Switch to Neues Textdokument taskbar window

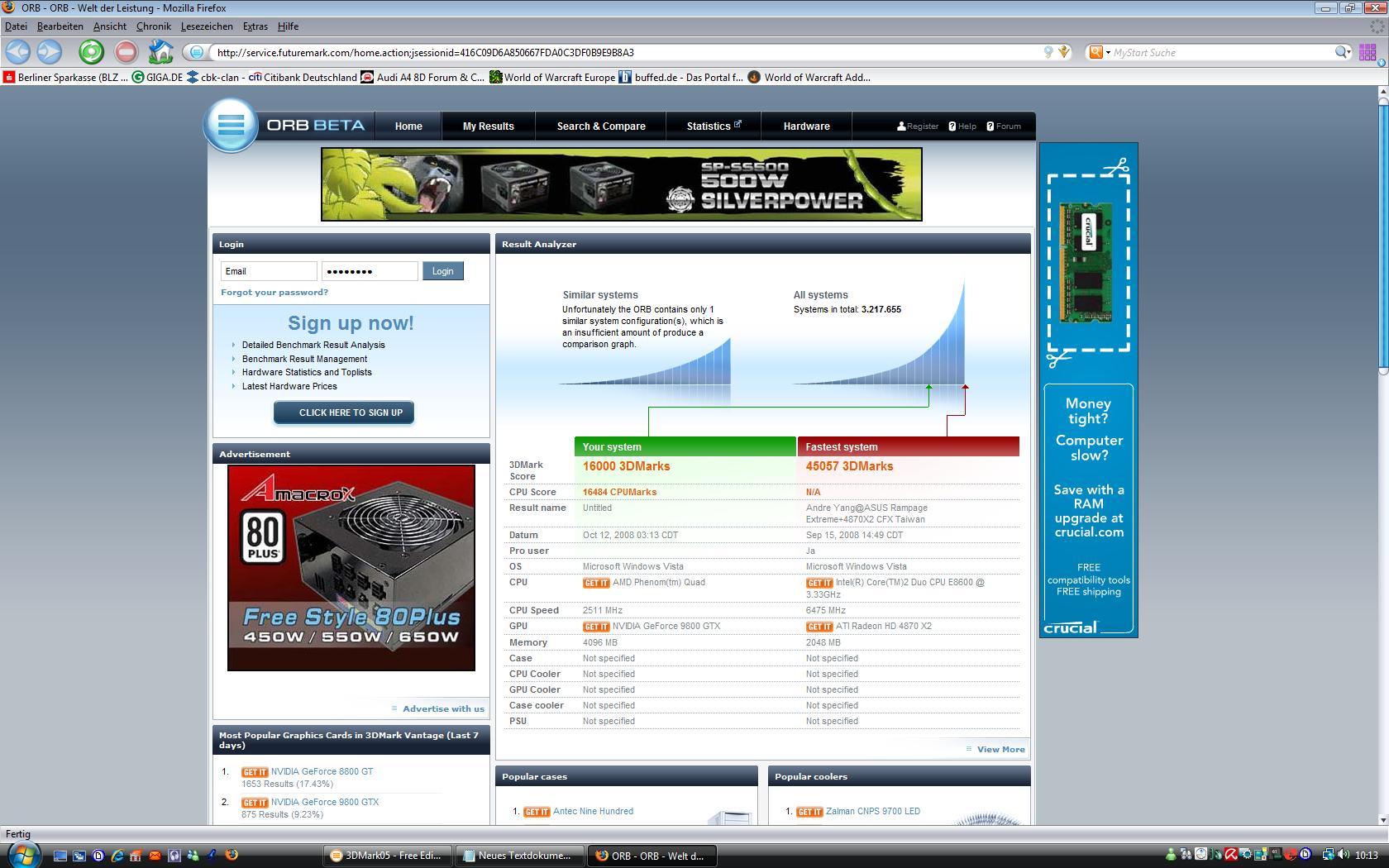[x=519, y=856]
